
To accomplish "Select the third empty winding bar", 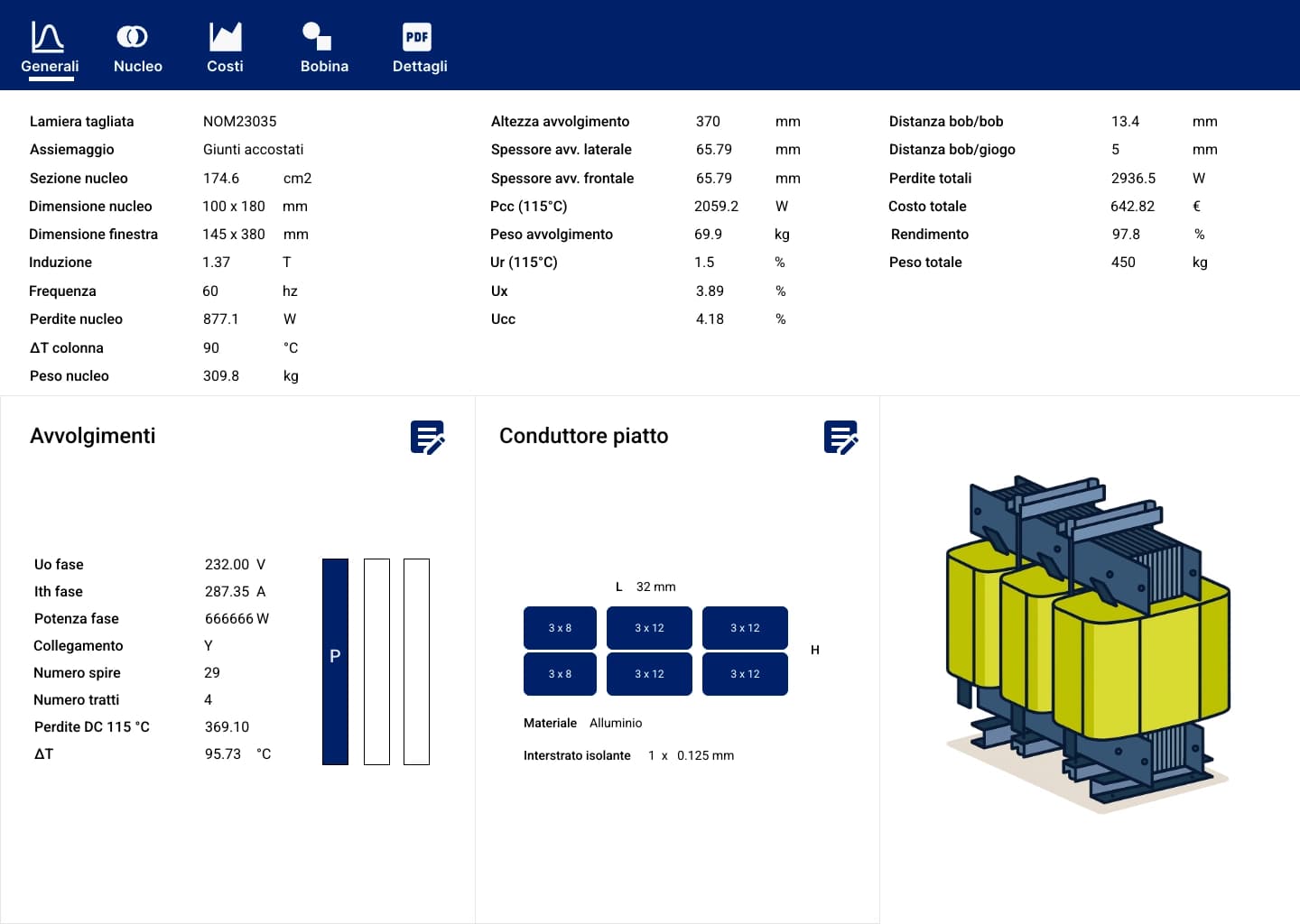I will point(416,661).
